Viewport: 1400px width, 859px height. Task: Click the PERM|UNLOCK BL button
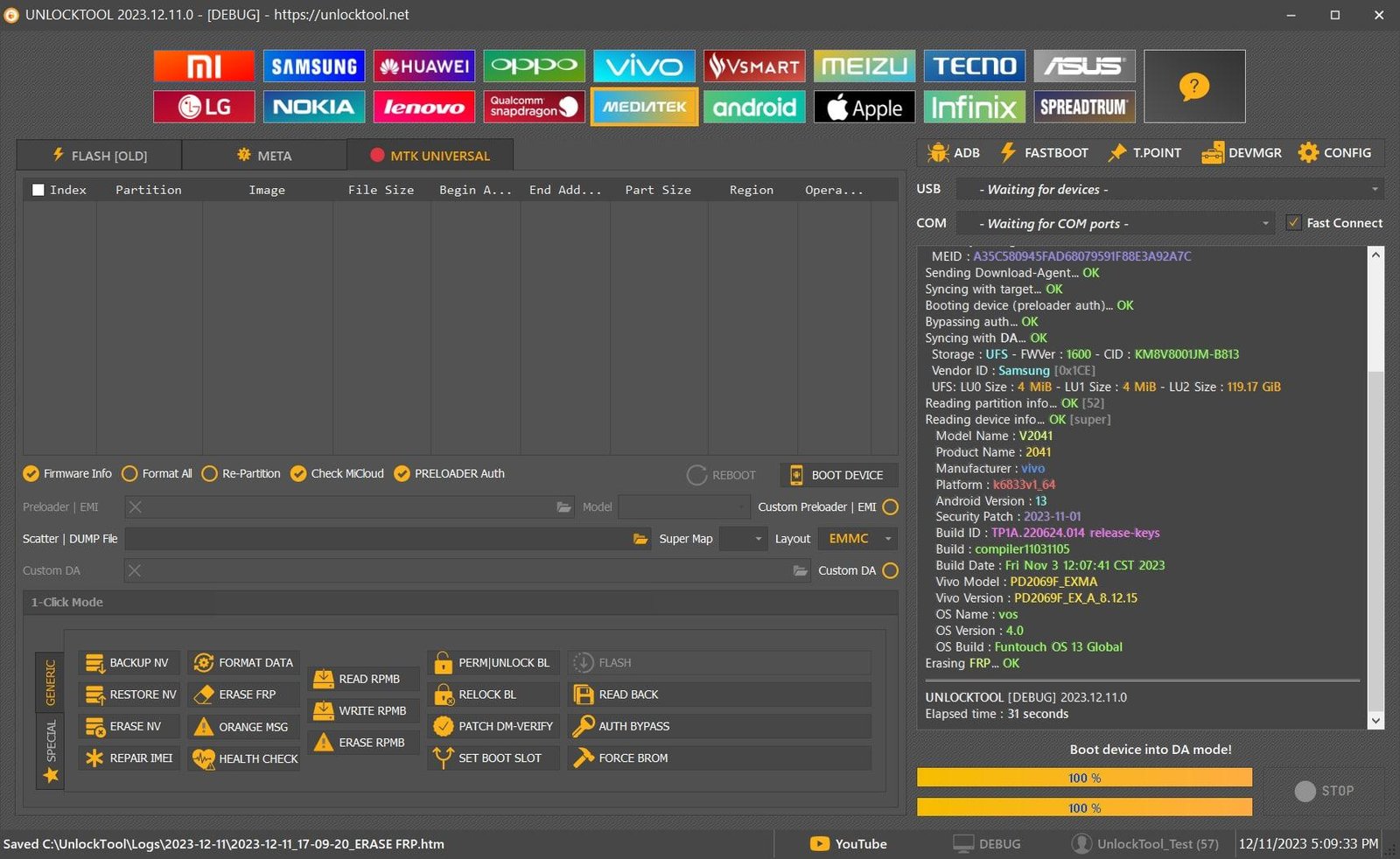(493, 663)
